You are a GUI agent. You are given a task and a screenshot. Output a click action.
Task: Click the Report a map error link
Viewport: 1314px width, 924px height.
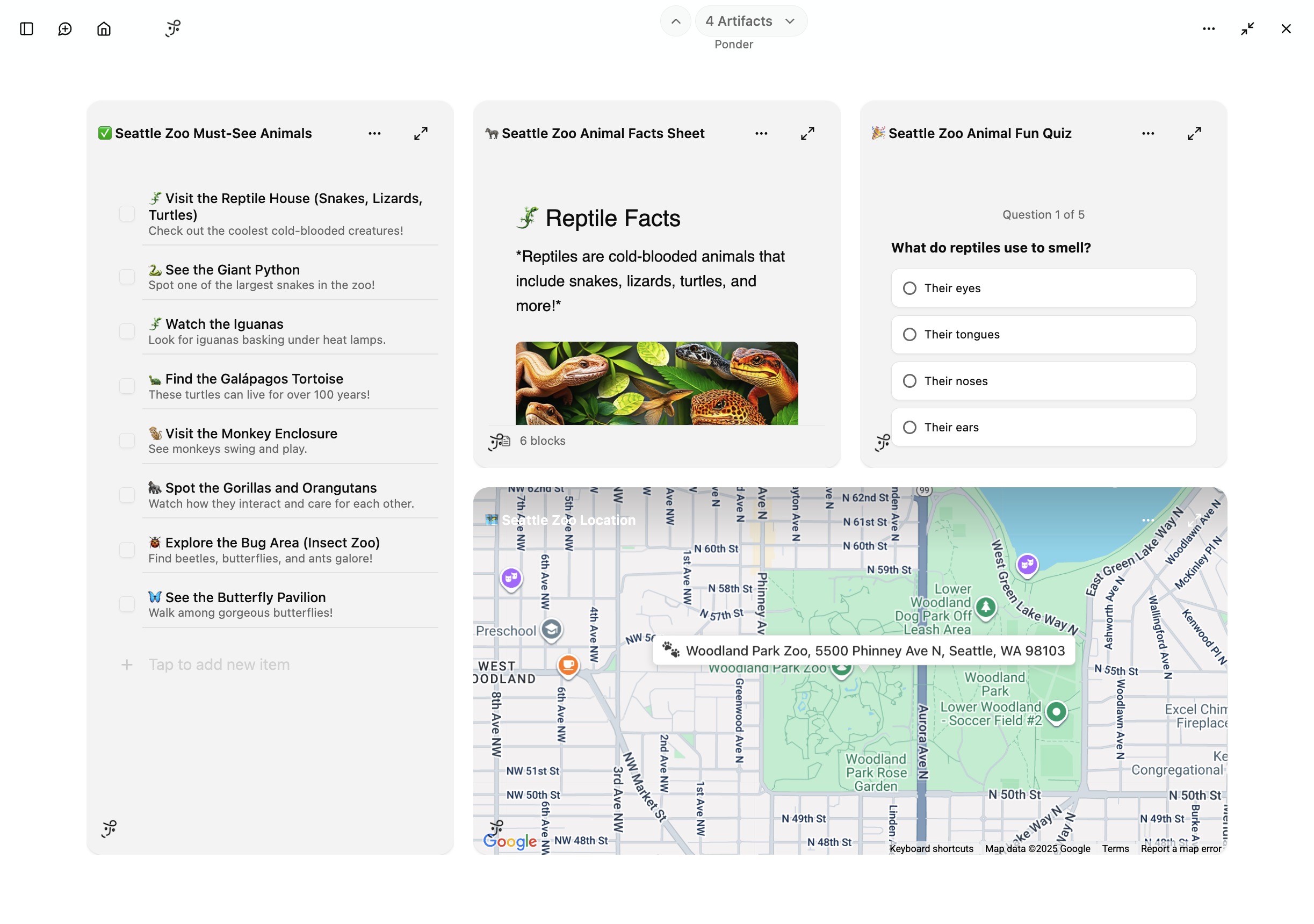click(x=1180, y=848)
